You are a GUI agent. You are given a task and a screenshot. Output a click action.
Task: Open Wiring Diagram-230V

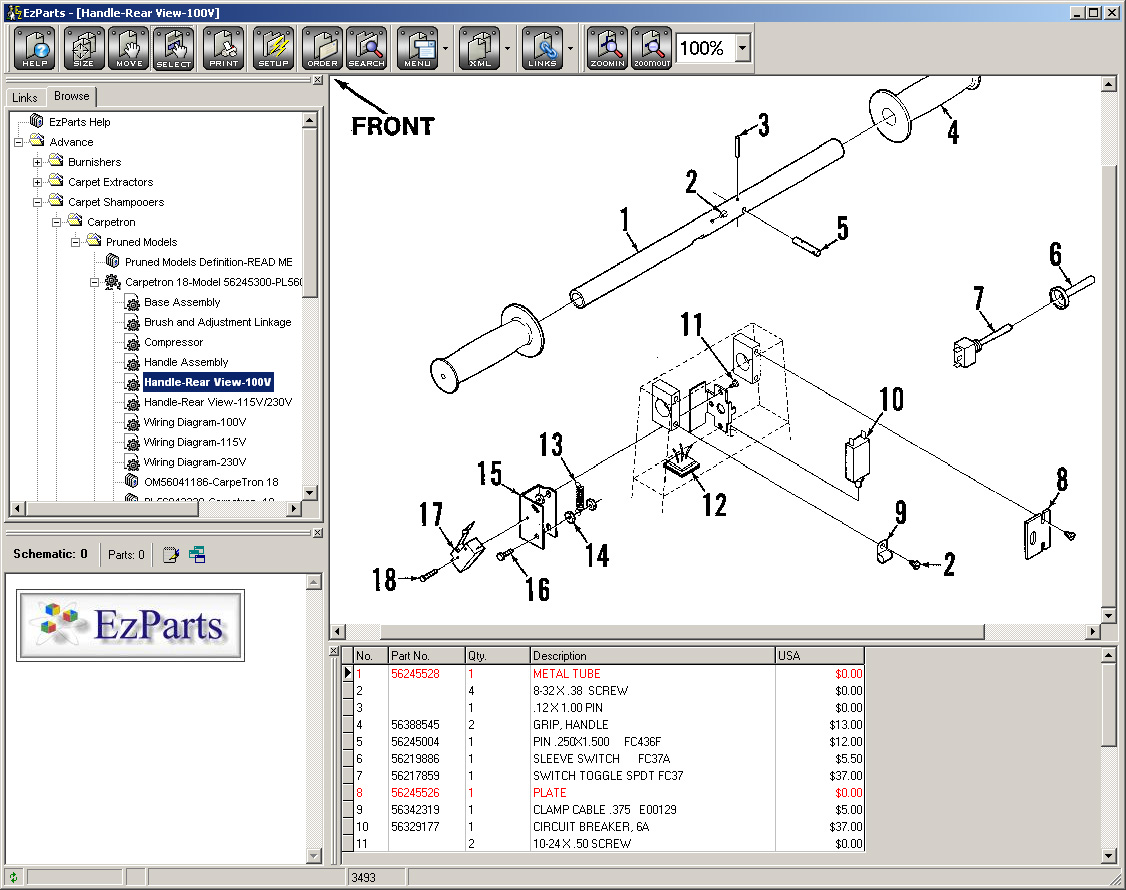coord(195,463)
